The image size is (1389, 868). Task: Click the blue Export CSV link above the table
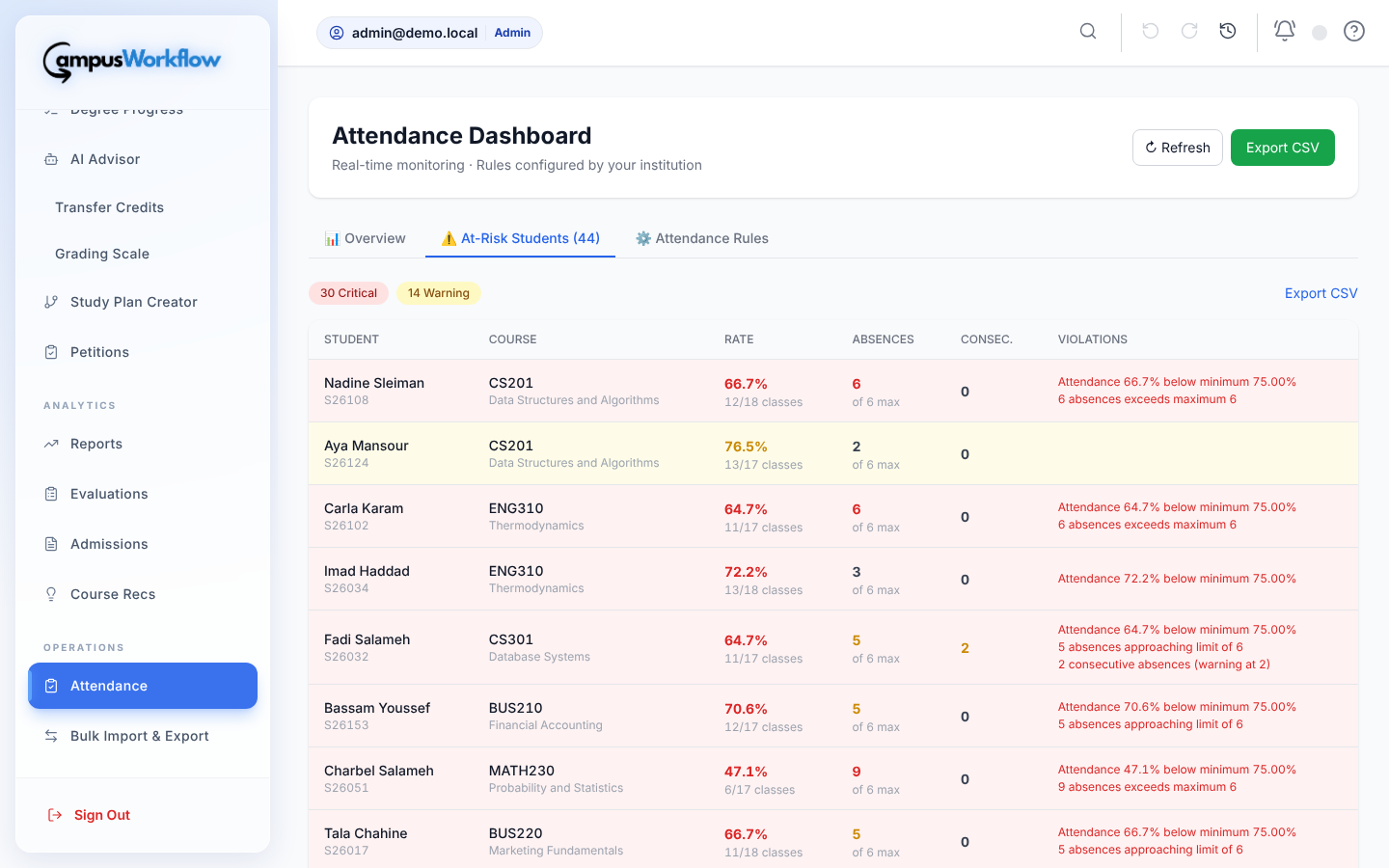coord(1321,293)
